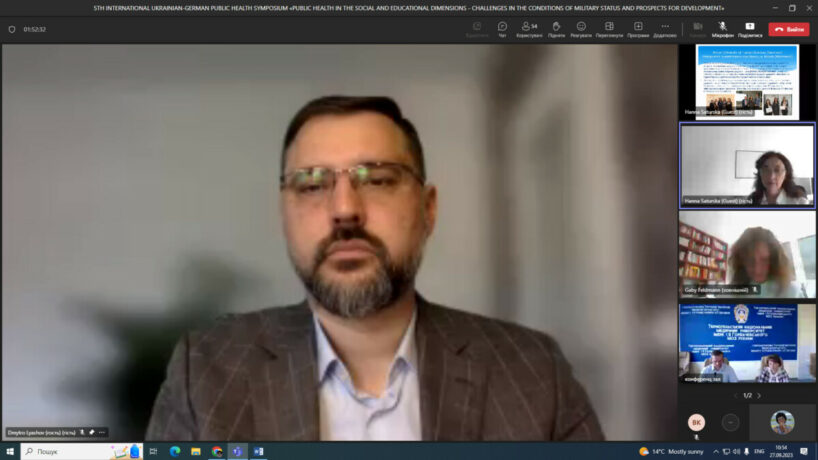Select Gaby Feldmann's video thumbnail
This screenshot has width=818, height=460.
pyautogui.click(x=747, y=253)
